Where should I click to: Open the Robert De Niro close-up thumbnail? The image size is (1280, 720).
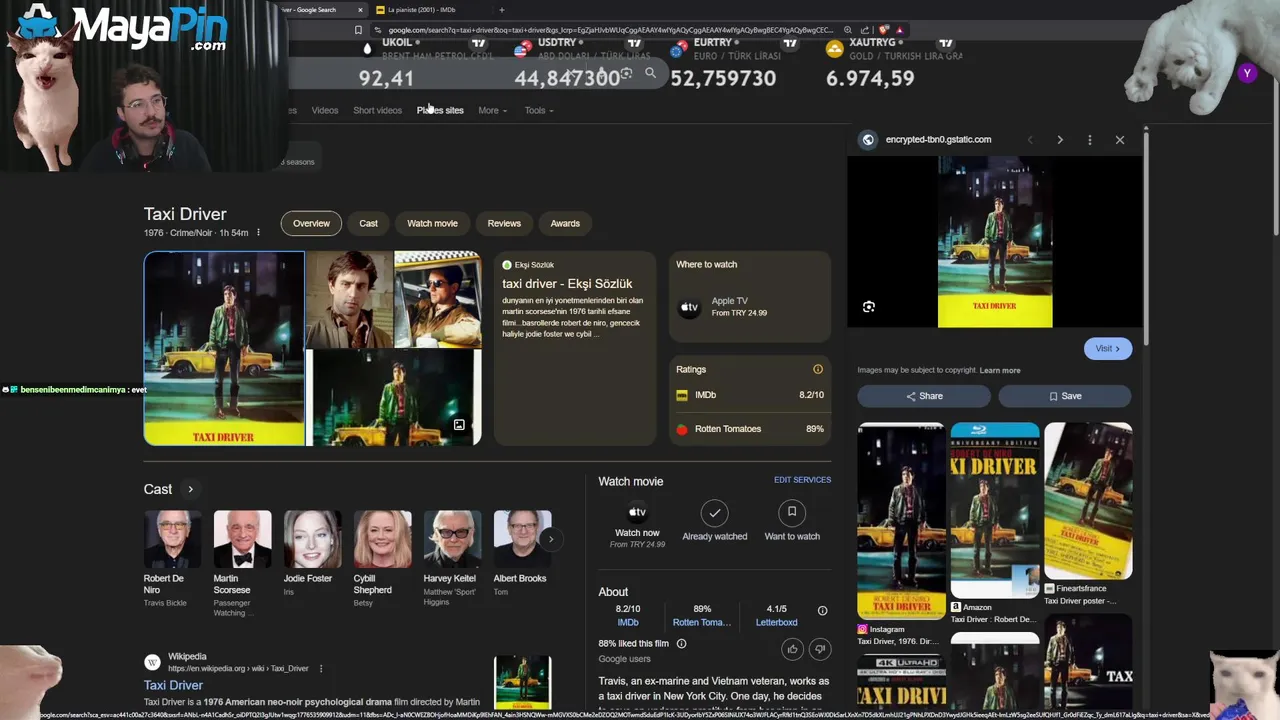click(x=349, y=299)
